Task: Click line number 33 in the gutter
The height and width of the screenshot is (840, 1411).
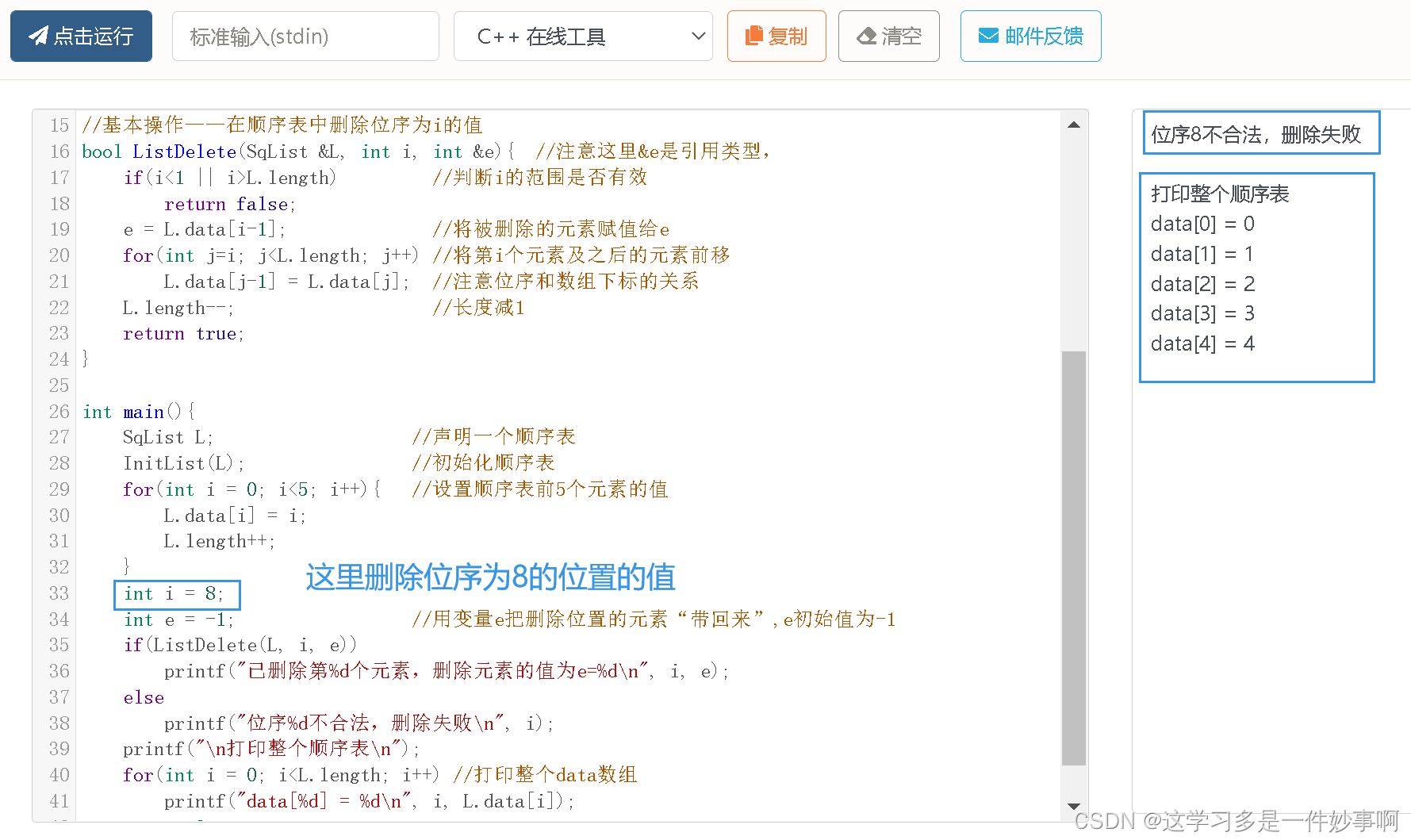Action: click(59, 593)
